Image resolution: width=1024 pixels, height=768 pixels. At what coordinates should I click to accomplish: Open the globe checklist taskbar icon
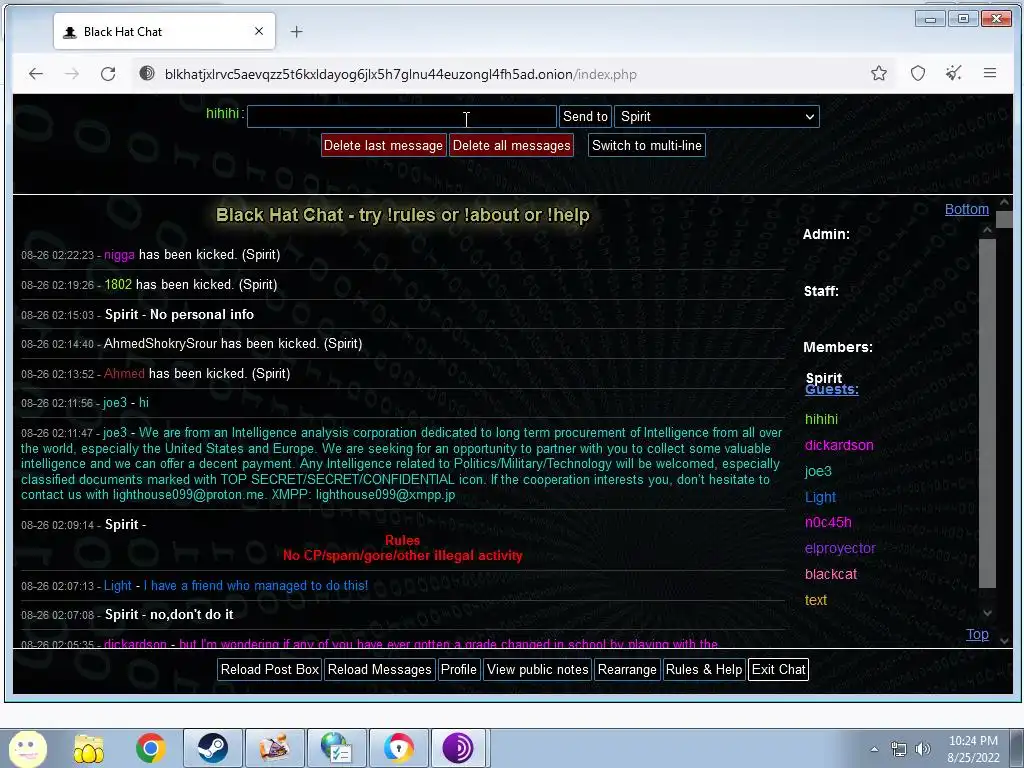coord(336,748)
